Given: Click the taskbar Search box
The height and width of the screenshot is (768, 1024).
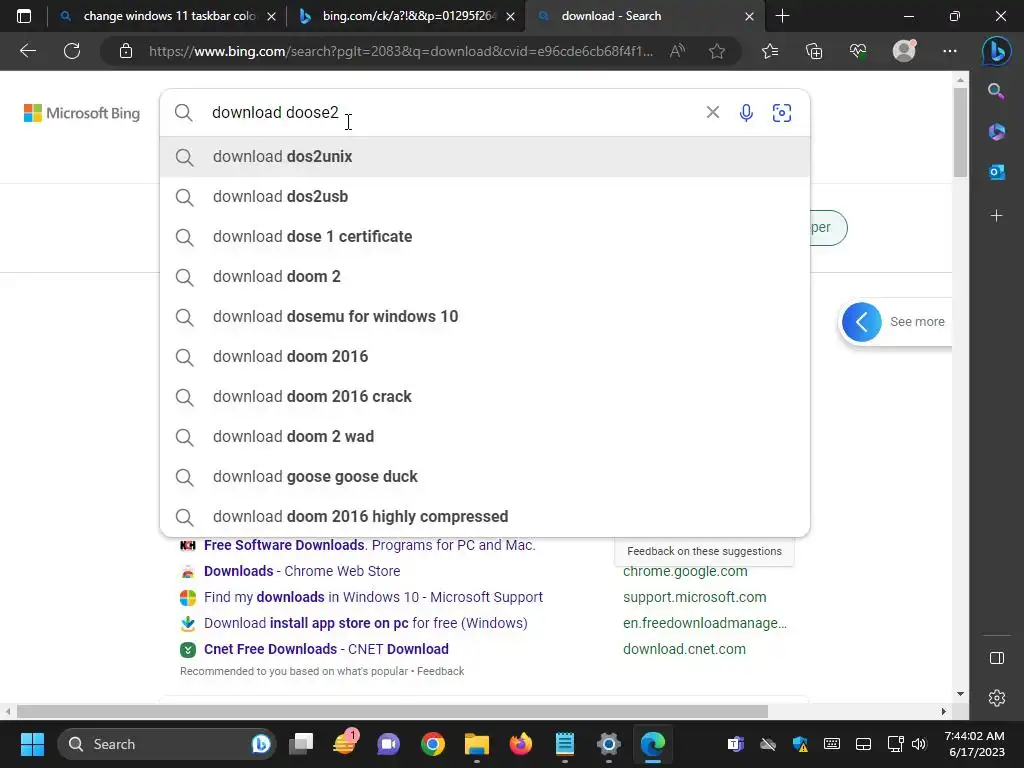Looking at the screenshot, I should [x=167, y=744].
